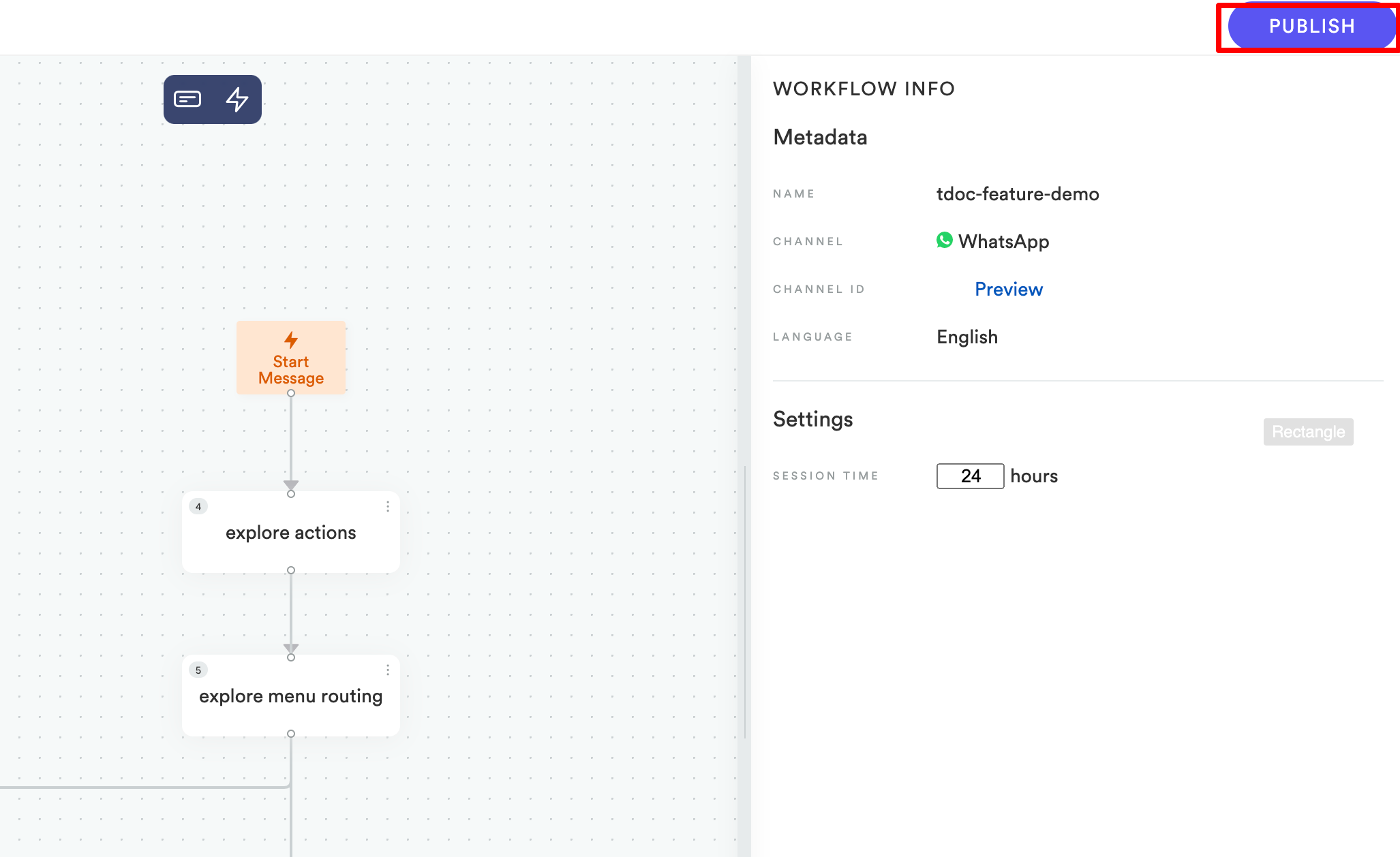The height and width of the screenshot is (857, 1400).
Task: Open three-dot menu on explore menu routing
Action: point(388,670)
